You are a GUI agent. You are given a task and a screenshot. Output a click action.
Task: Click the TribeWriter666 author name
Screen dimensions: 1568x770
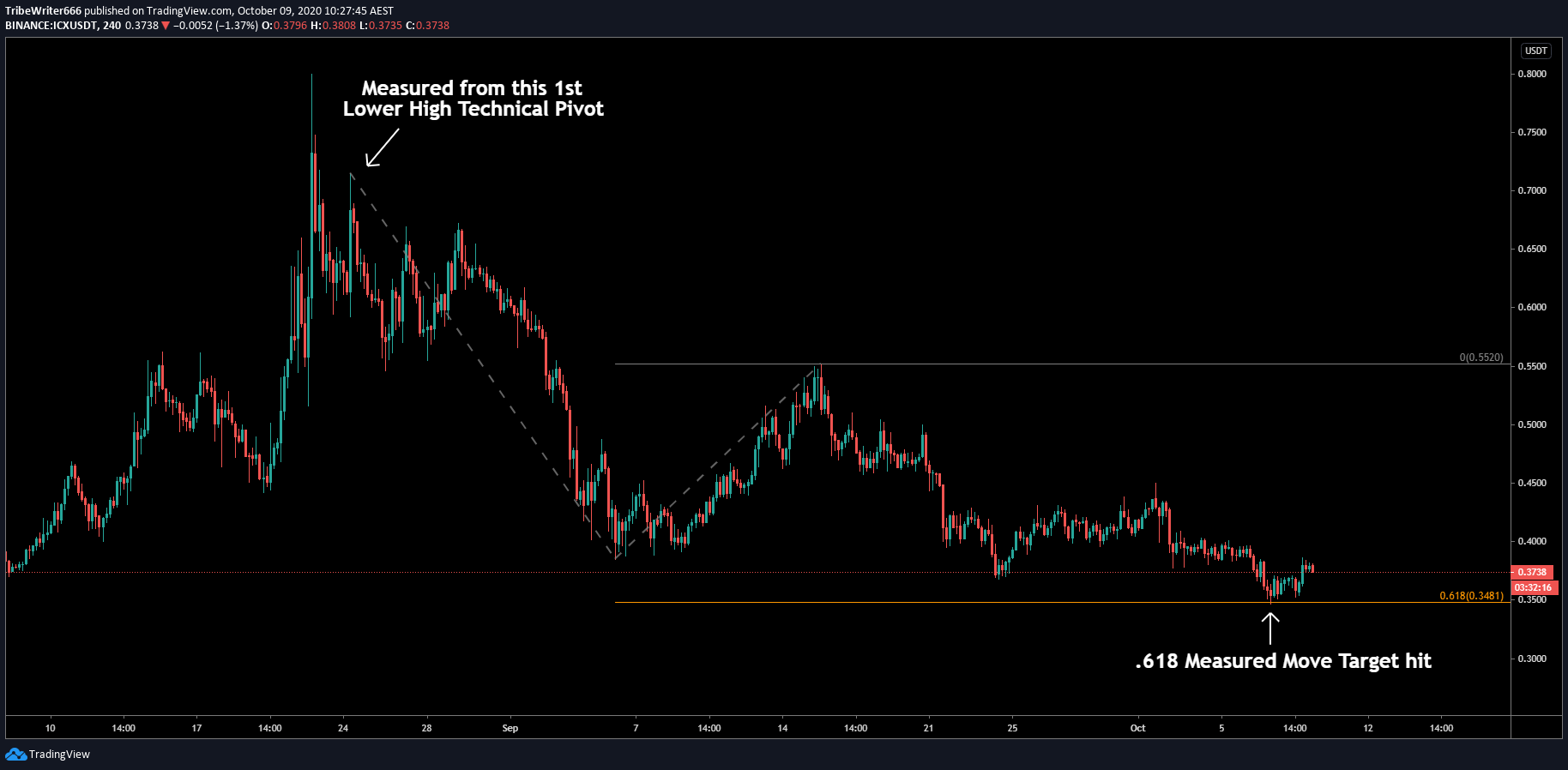pos(43,11)
